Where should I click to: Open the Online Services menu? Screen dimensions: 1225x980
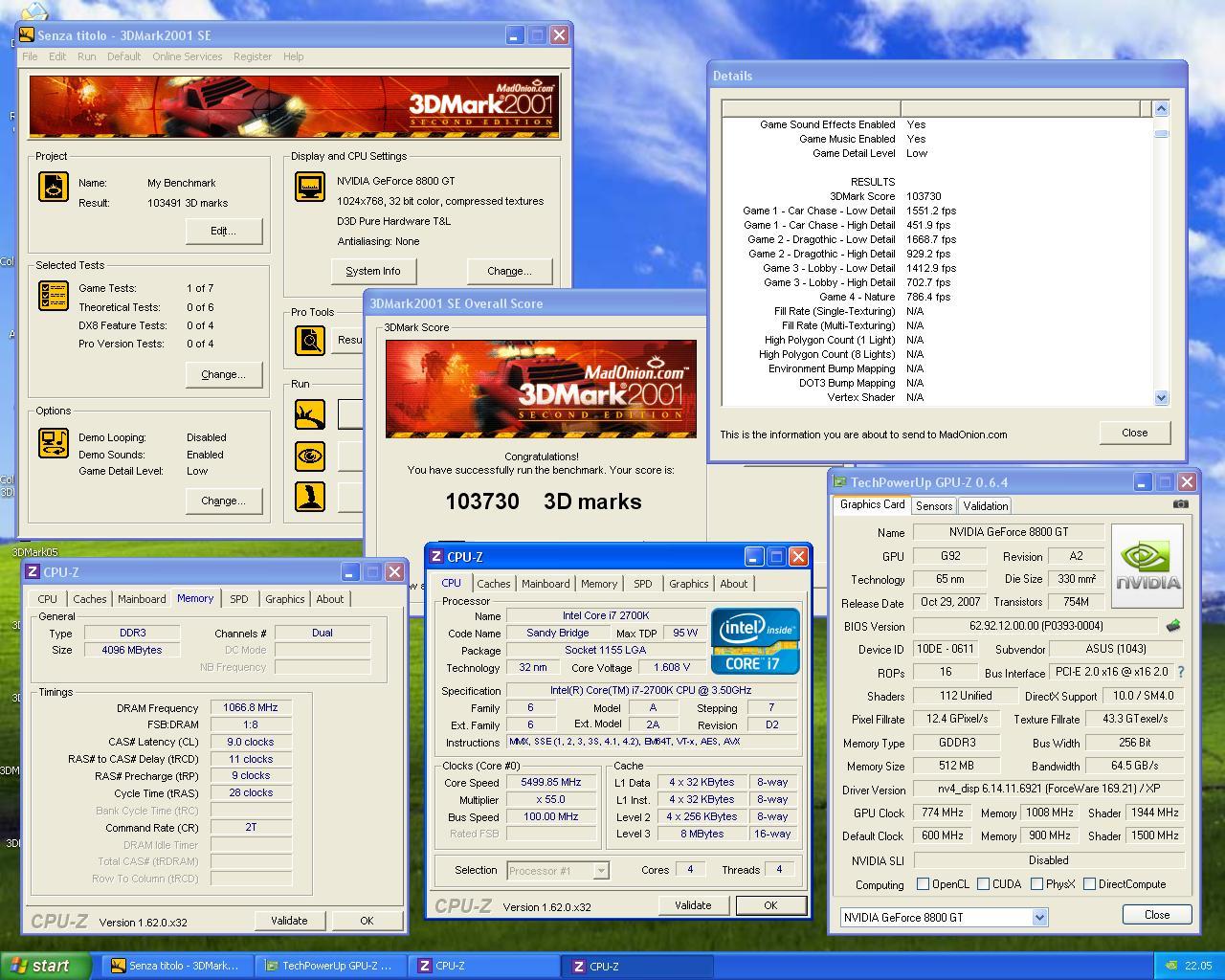(x=187, y=56)
